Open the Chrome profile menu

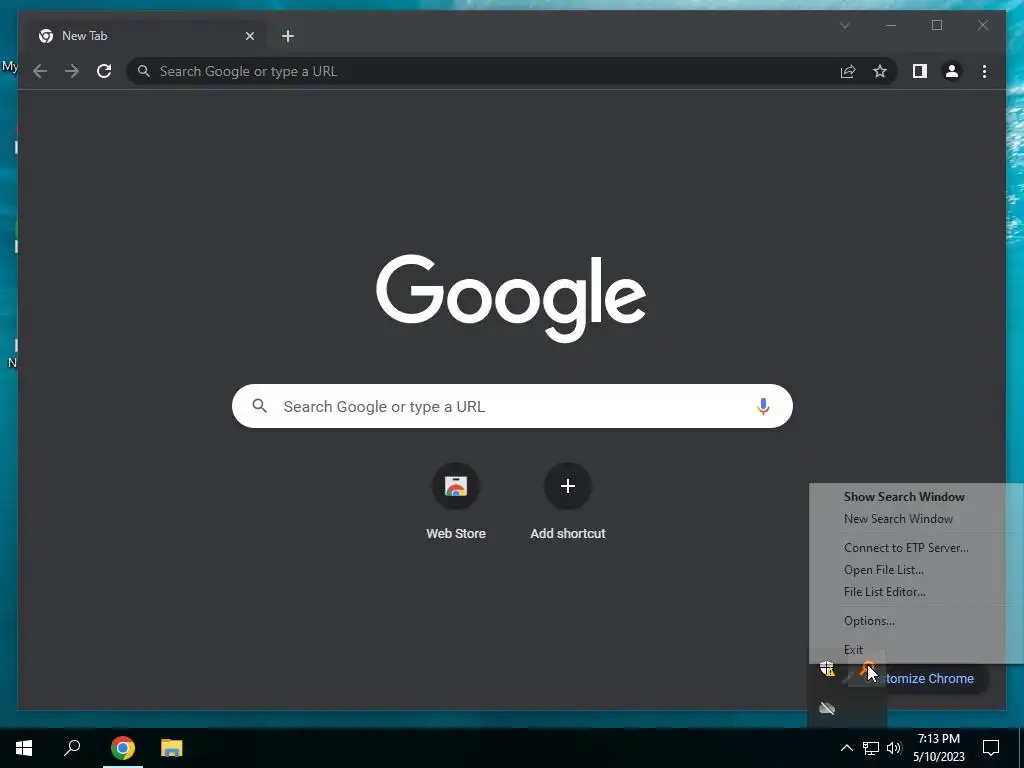[952, 71]
